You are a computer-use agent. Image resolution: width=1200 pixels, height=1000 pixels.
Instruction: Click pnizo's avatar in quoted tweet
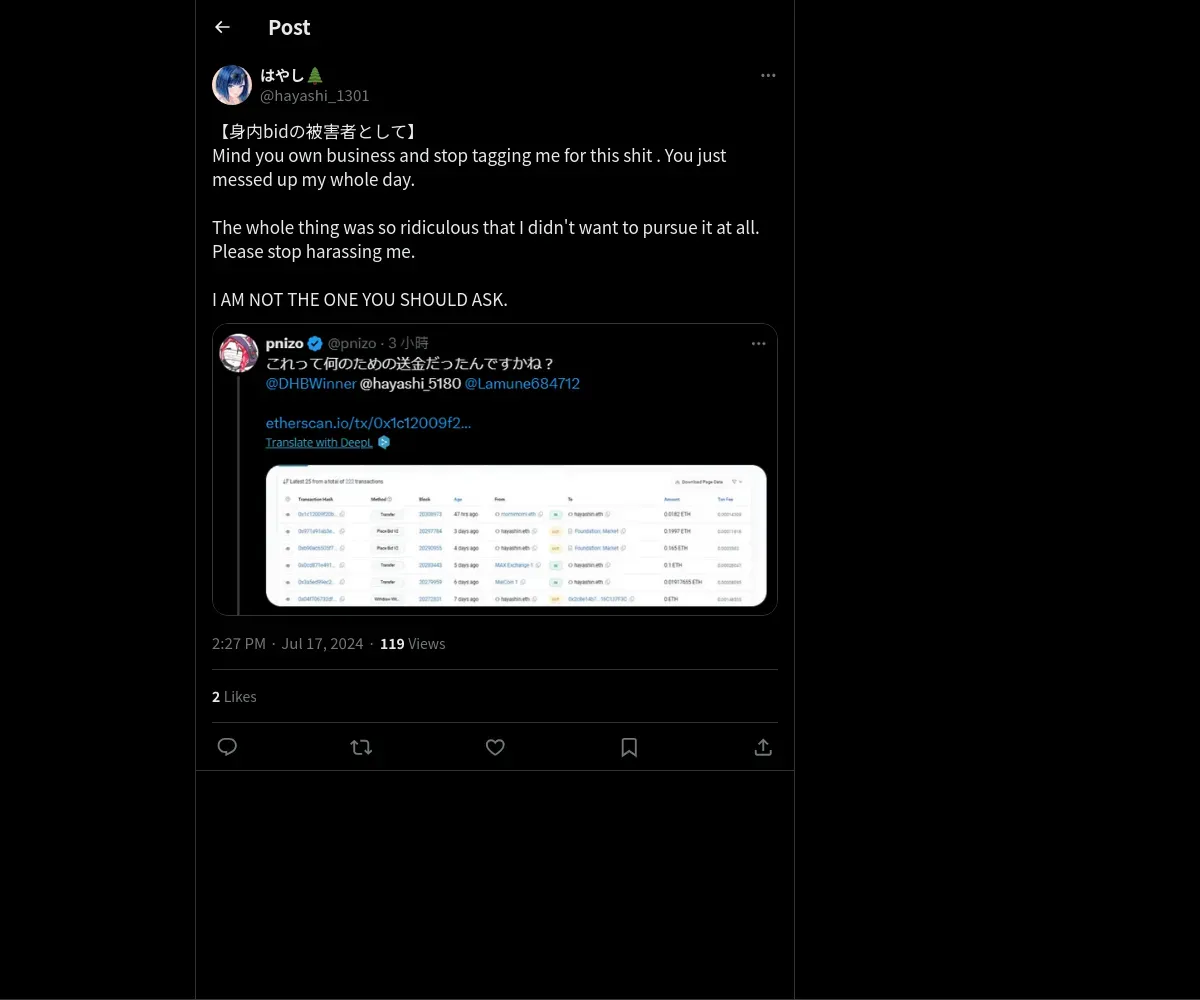click(239, 353)
